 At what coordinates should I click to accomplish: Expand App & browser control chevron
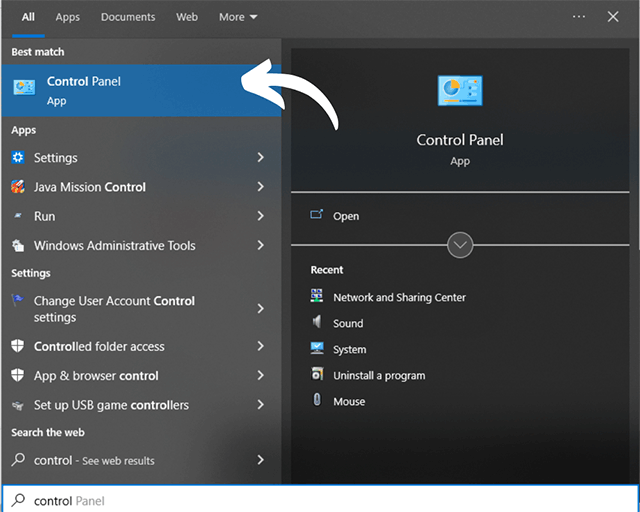[x=260, y=376]
